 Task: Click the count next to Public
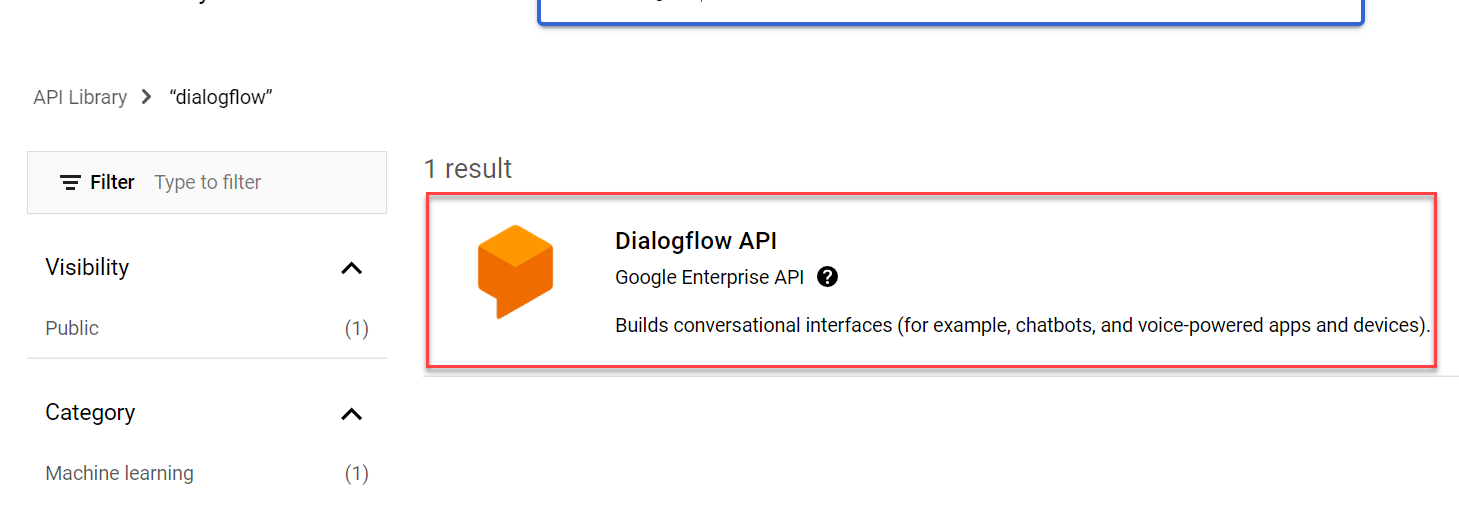356,328
